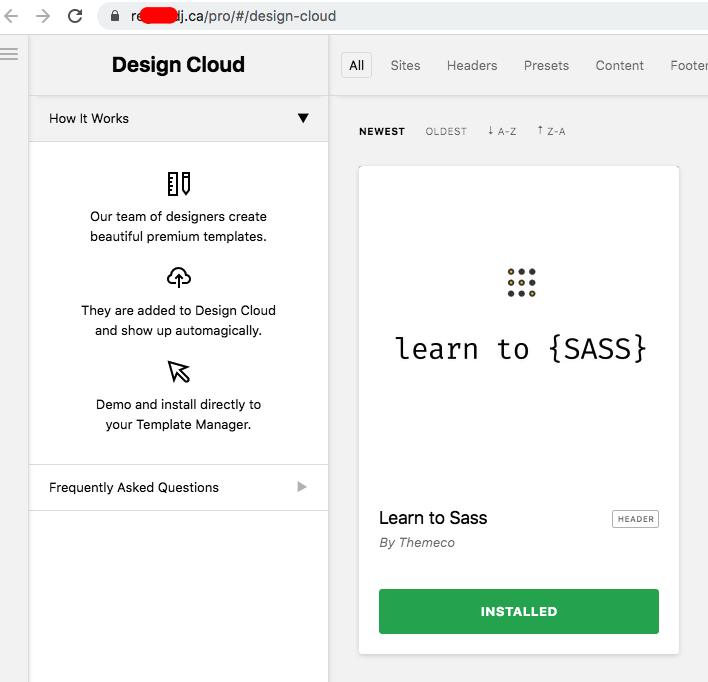Click the cursor arrow install icon

pos(179,371)
